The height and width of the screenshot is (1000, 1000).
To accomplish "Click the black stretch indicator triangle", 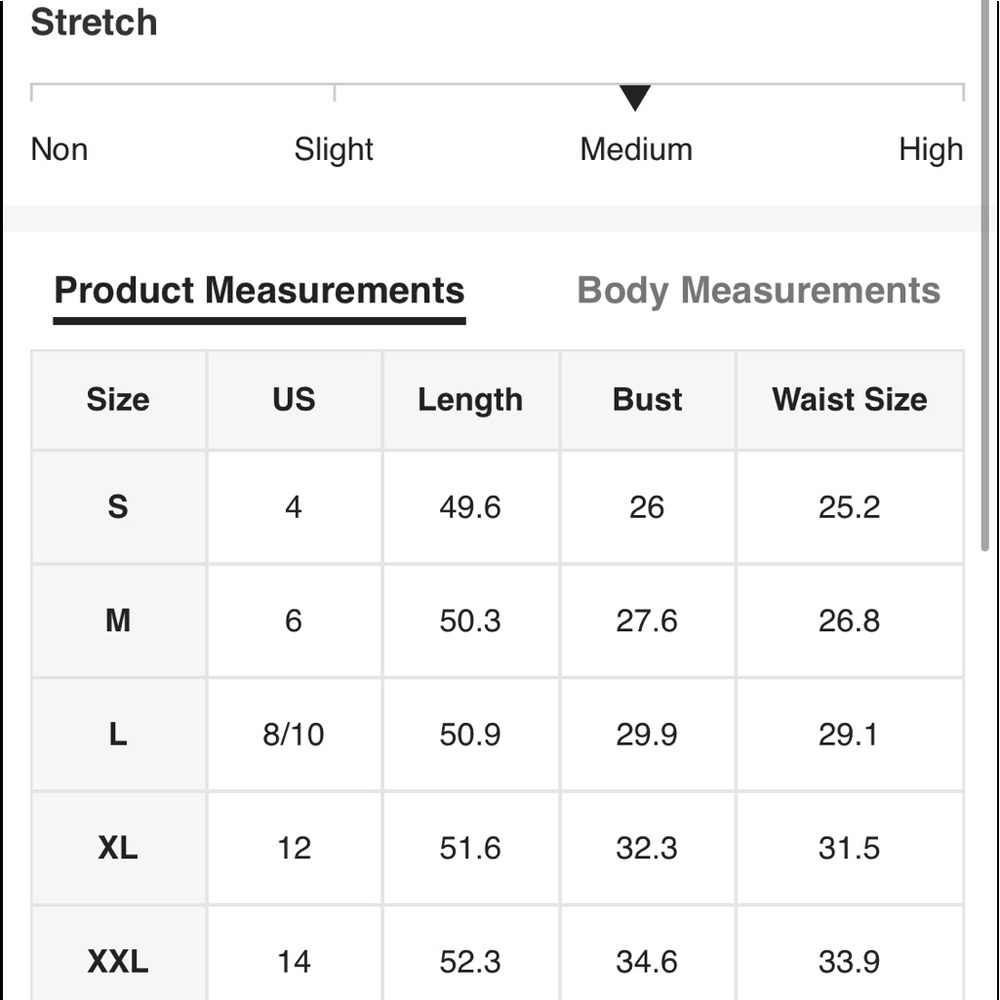I will point(635,97).
